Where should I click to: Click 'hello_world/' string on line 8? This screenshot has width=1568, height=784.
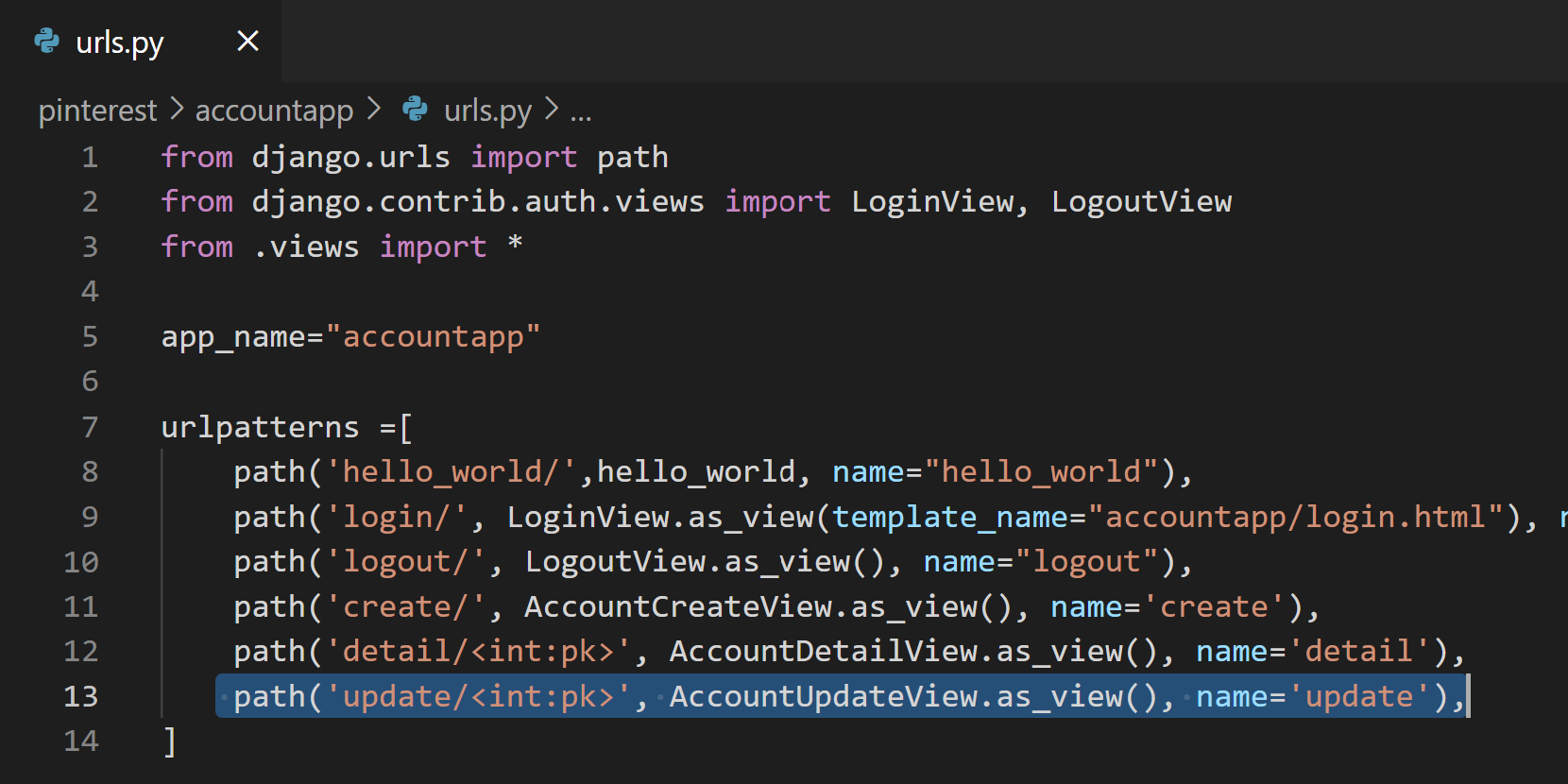(x=451, y=471)
